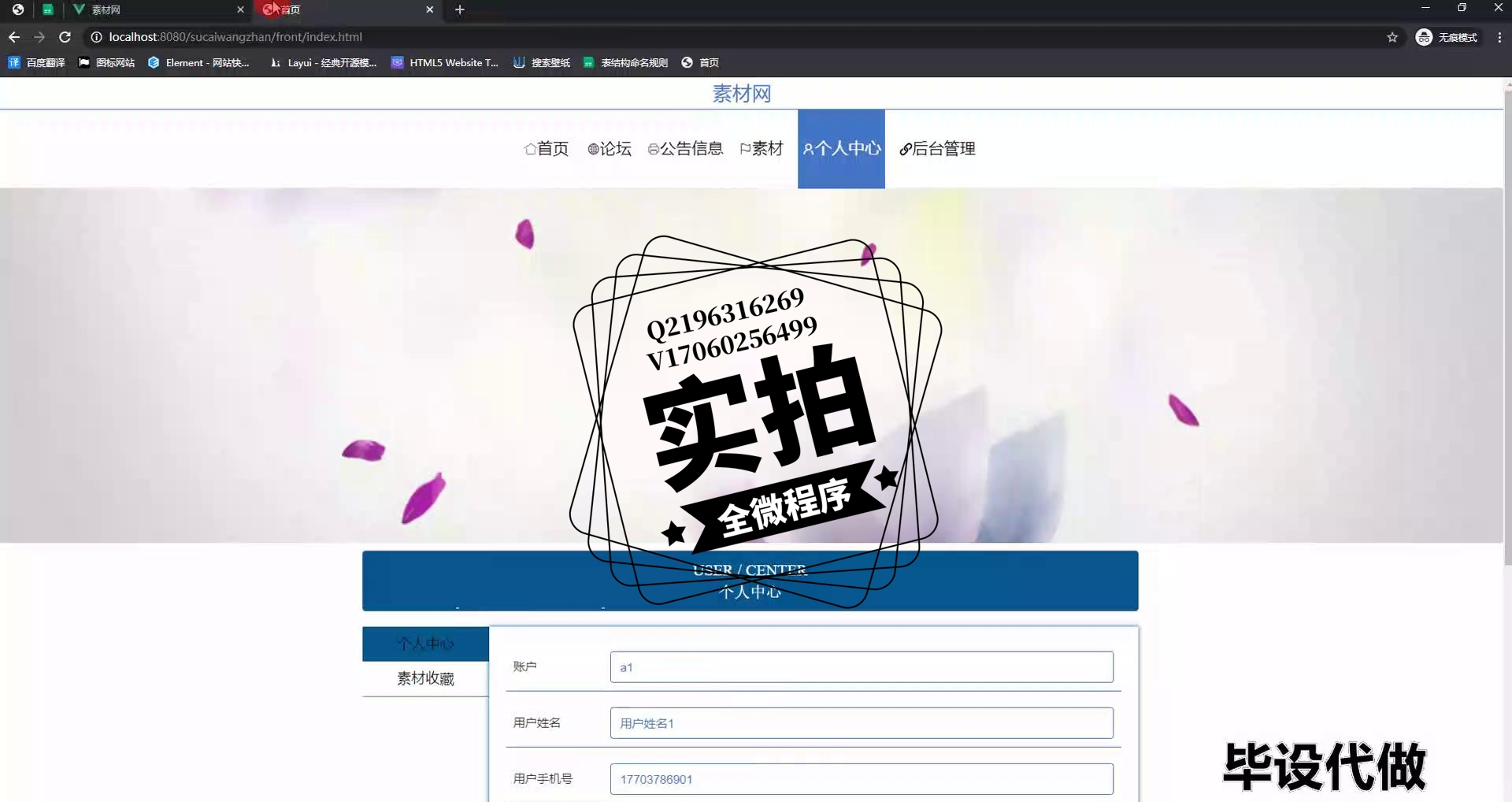Open 素材 in the site navigation

click(762, 149)
